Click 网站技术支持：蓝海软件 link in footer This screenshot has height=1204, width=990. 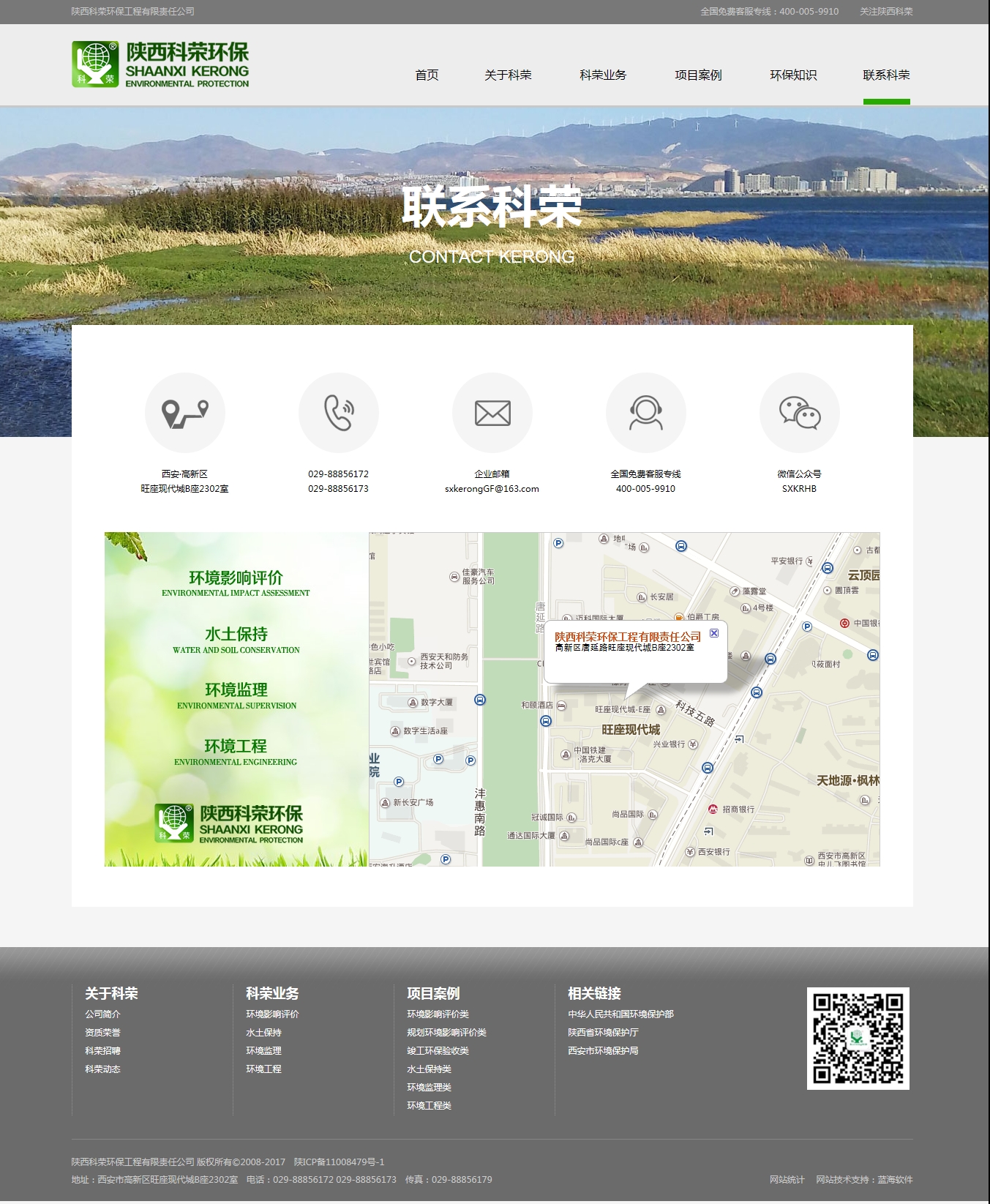pos(864,1180)
